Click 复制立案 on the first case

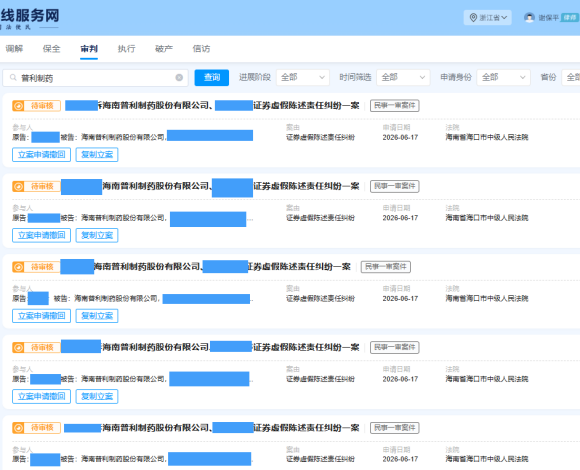point(97,155)
